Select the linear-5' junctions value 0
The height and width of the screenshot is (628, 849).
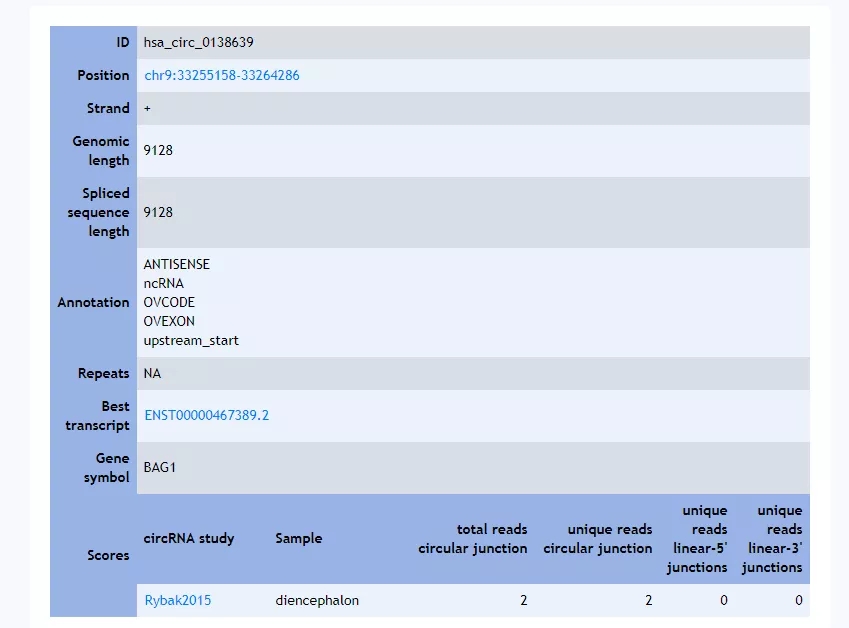pos(724,600)
